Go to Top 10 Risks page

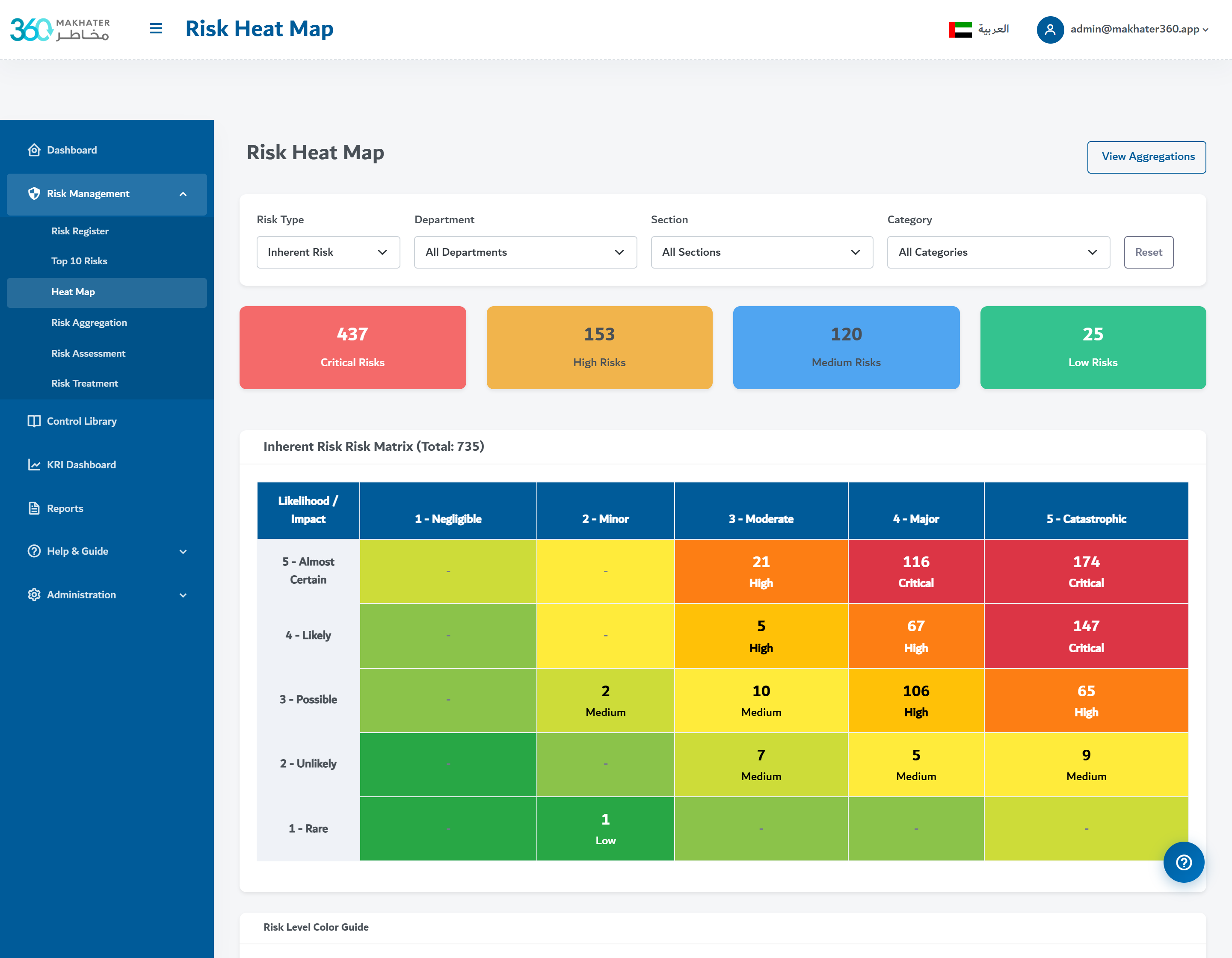pos(79,261)
